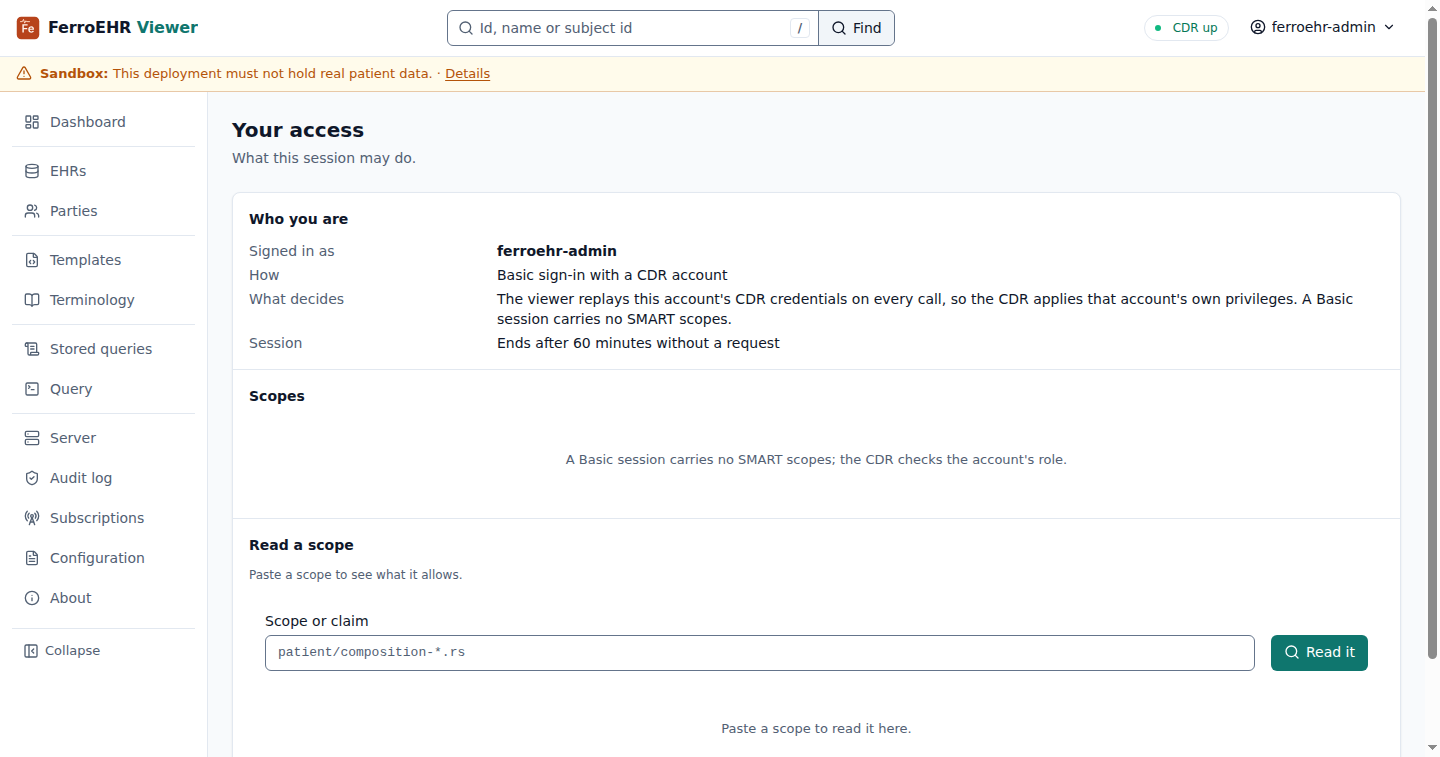Click the 'ferroehr-admin' signed-in value
The width and height of the screenshot is (1440, 757).
pyautogui.click(x=557, y=251)
